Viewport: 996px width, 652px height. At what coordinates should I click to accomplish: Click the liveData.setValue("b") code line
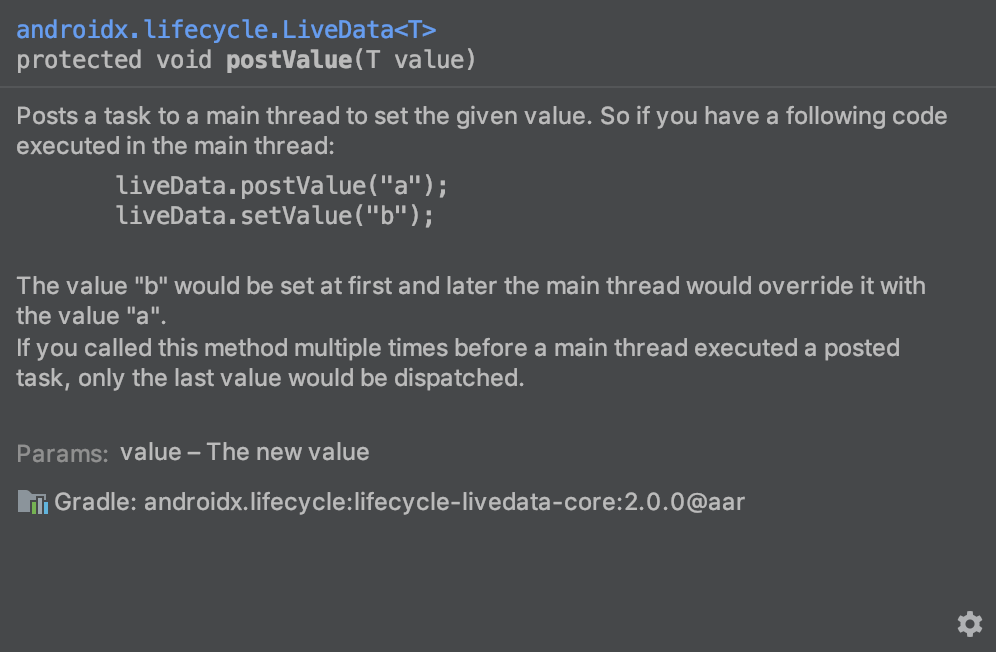pos(275,215)
